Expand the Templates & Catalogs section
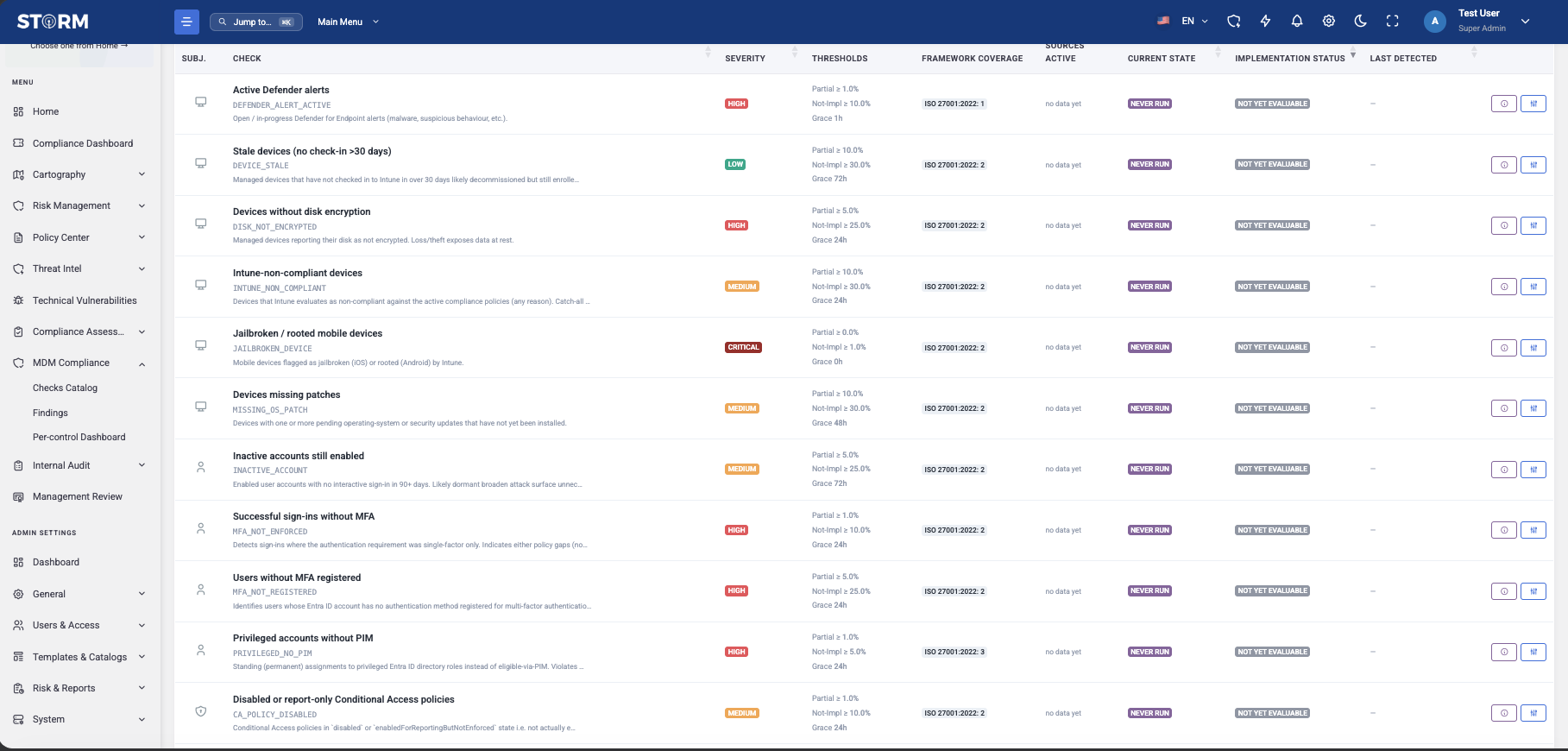Image resolution: width=1568 pixels, height=751 pixels. pyautogui.click(x=79, y=657)
